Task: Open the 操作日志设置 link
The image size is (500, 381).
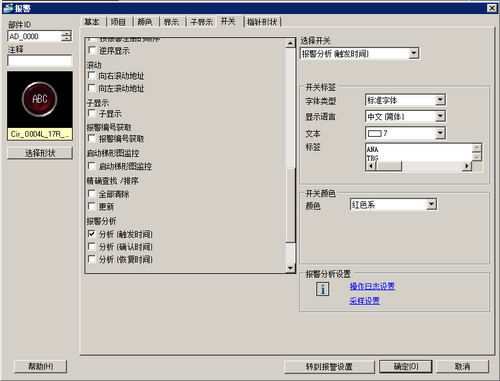Action: point(372,286)
